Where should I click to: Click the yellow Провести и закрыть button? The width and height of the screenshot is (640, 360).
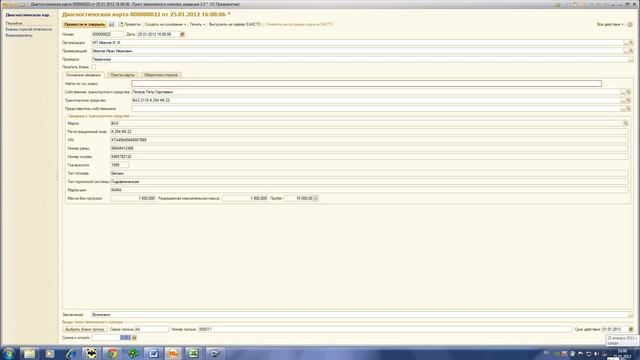[x=84, y=24]
